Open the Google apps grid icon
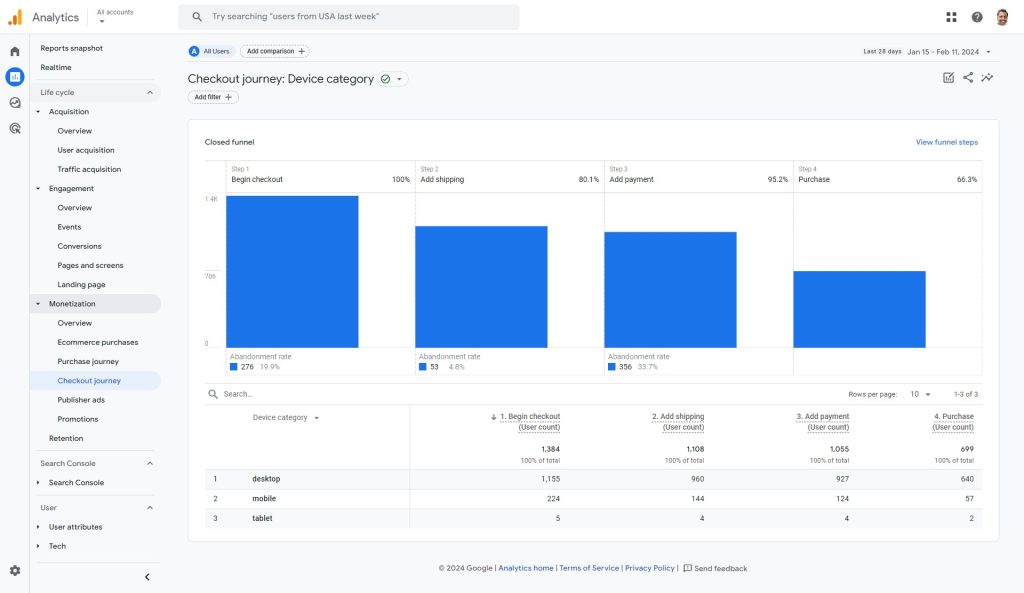The height and width of the screenshot is (593, 1024). 951,17
